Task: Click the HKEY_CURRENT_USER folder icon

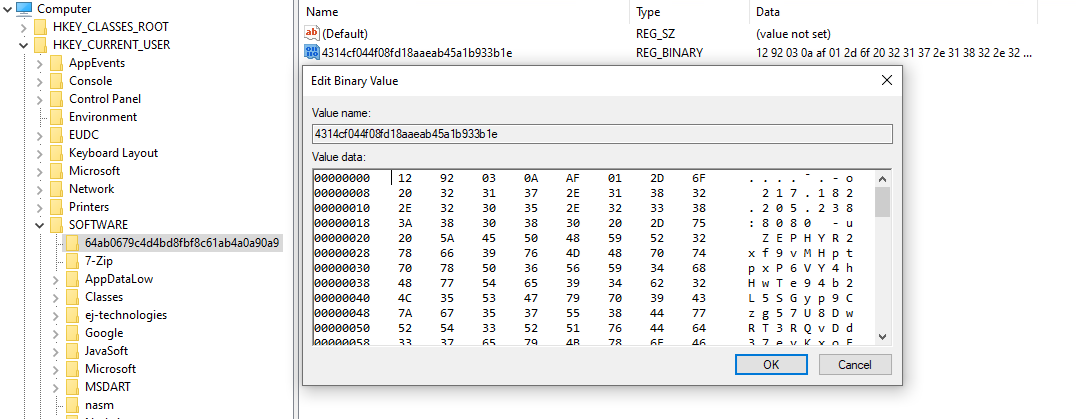Action: (x=42, y=45)
